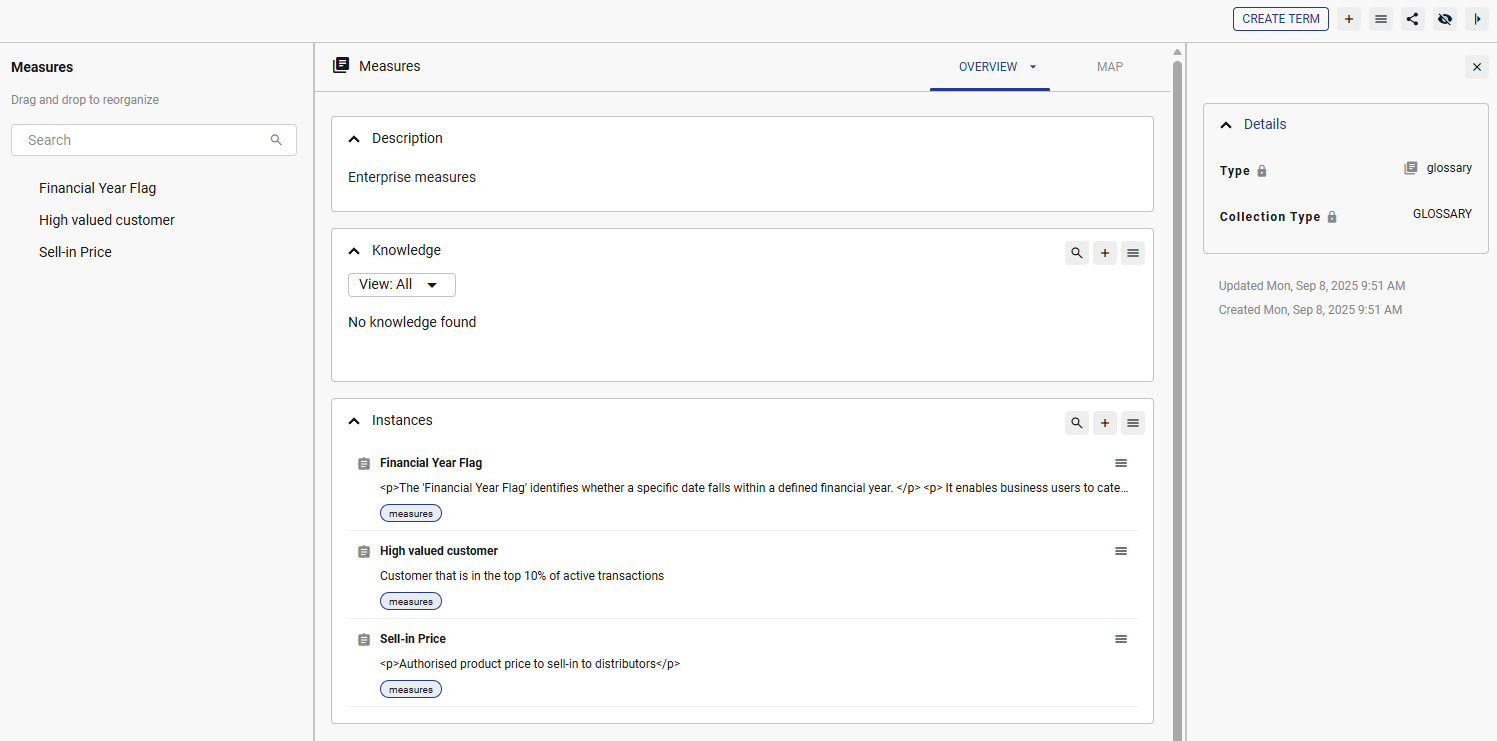Image resolution: width=1497 pixels, height=741 pixels.
Task: Click the Create Term button
Action: [x=1280, y=19]
